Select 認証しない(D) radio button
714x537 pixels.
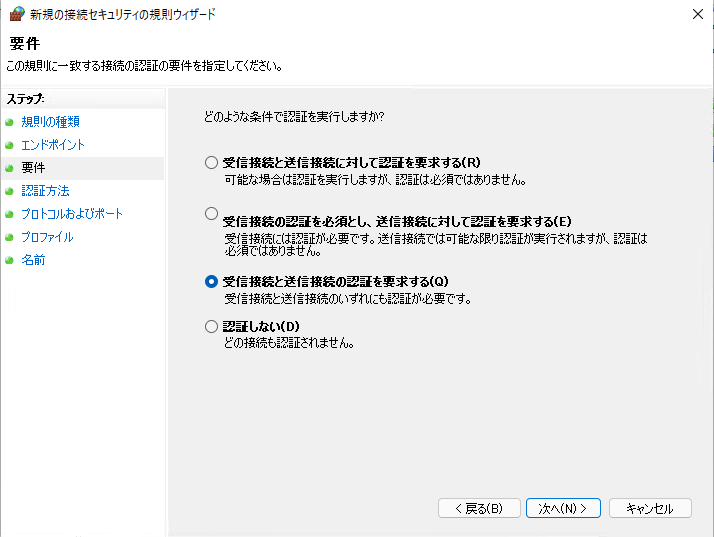tap(211, 326)
